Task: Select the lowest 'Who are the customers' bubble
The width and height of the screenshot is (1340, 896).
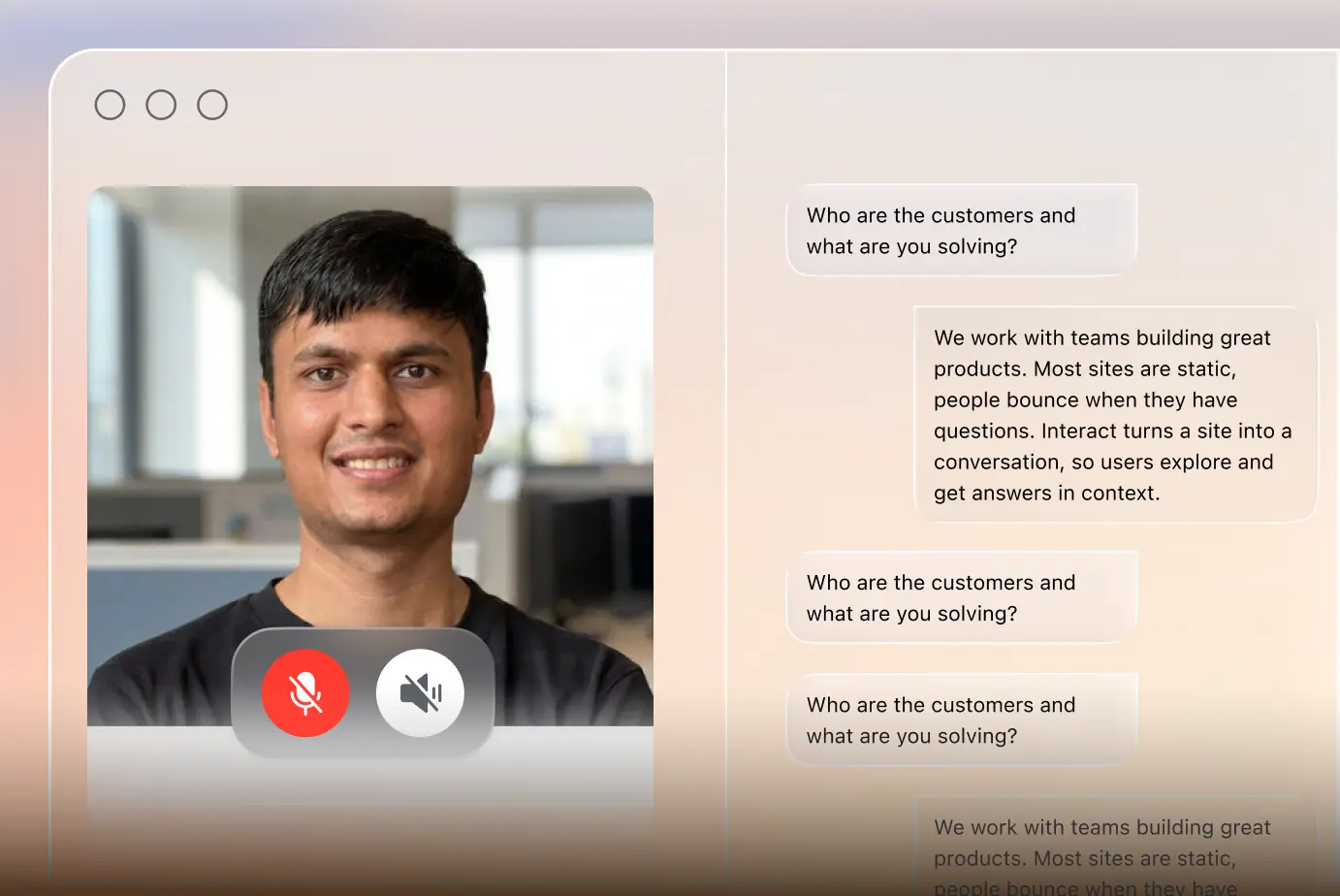Action: 961,720
